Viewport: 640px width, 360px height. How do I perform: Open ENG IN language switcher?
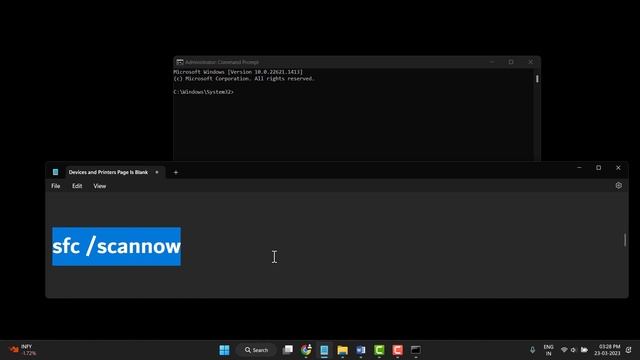(548, 350)
